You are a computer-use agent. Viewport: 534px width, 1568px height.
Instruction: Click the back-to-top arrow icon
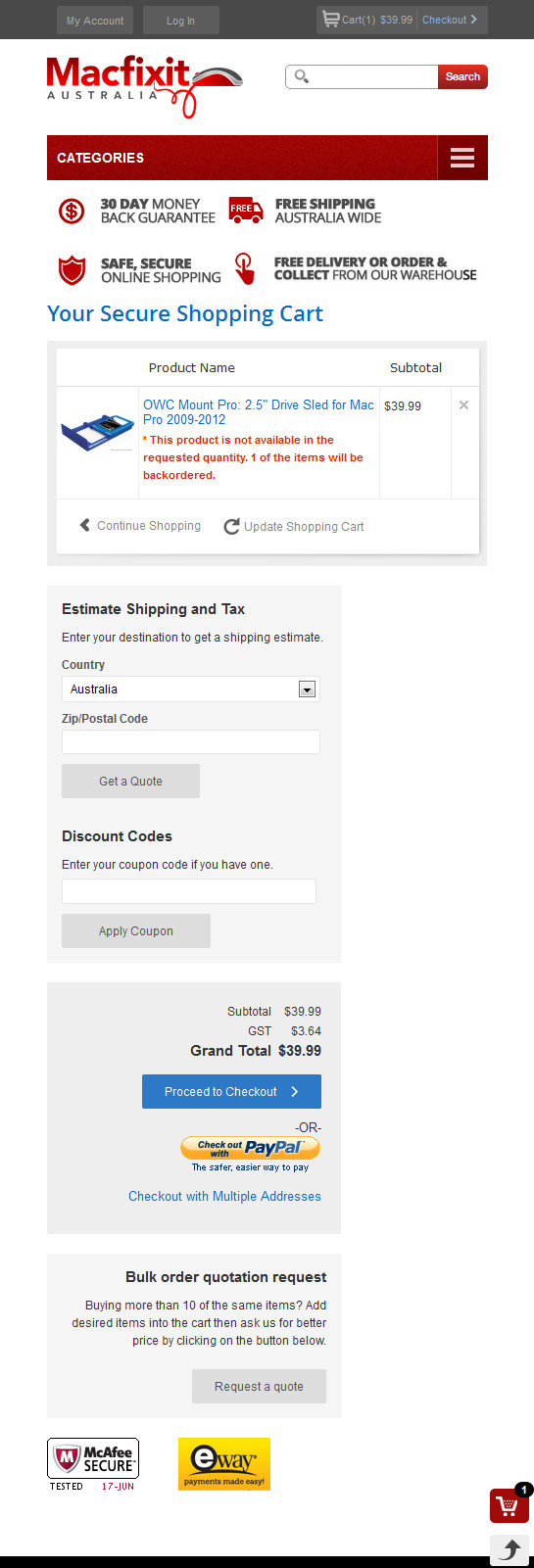pyautogui.click(x=510, y=1550)
